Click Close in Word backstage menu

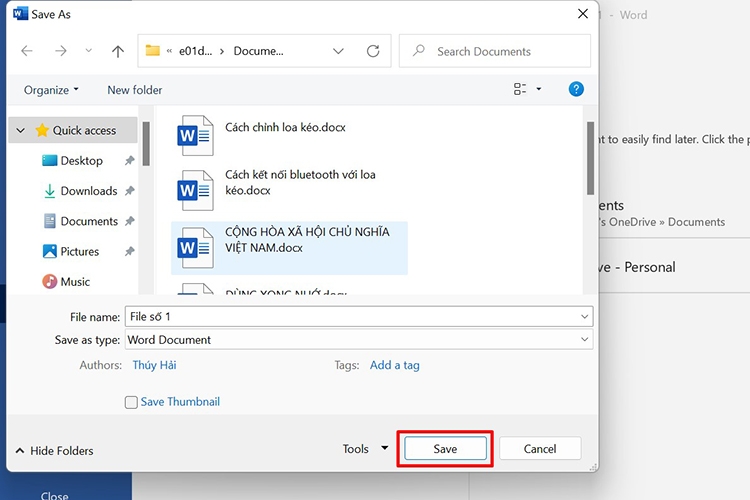tap(55, 496)
